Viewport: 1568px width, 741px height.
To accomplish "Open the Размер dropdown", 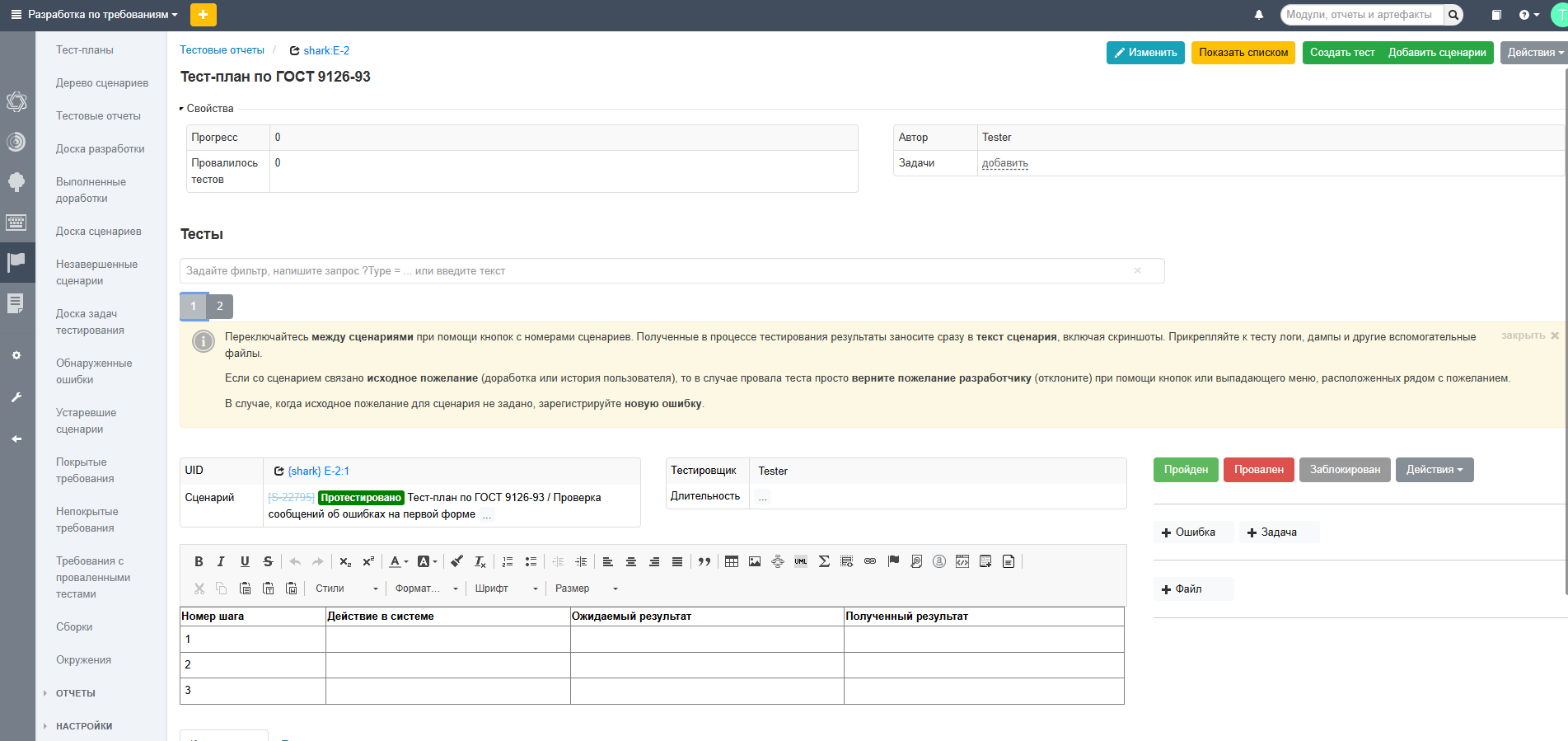I will tap(586, 589).
